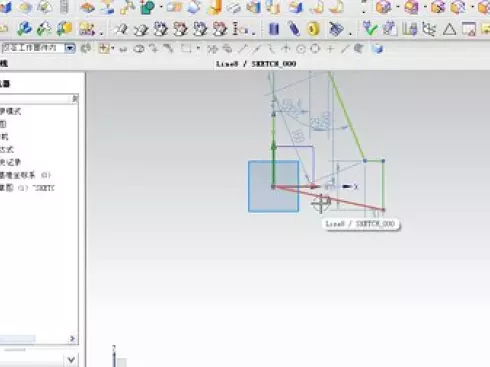This screenshot has width=490, height=367.
Task: Click the navigator horizontal scrollbar thumb
Action: (17, 339)
